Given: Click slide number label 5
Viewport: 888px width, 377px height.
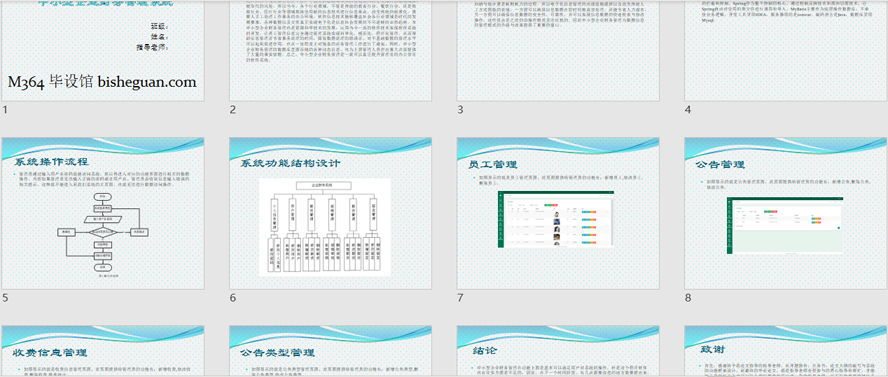Looking at the screenshot, I should coord(5,298).
